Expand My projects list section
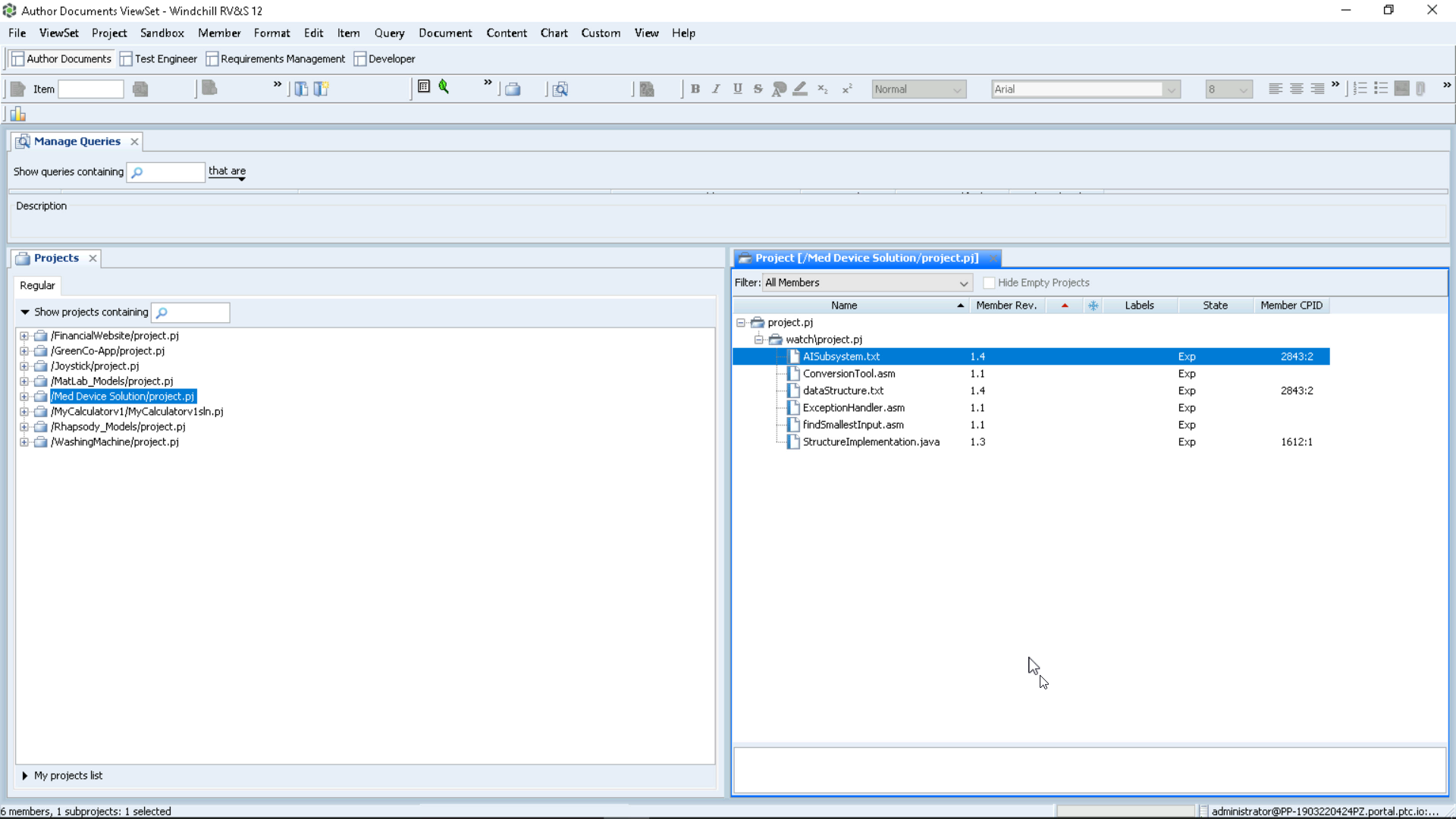 coord(25,776)
